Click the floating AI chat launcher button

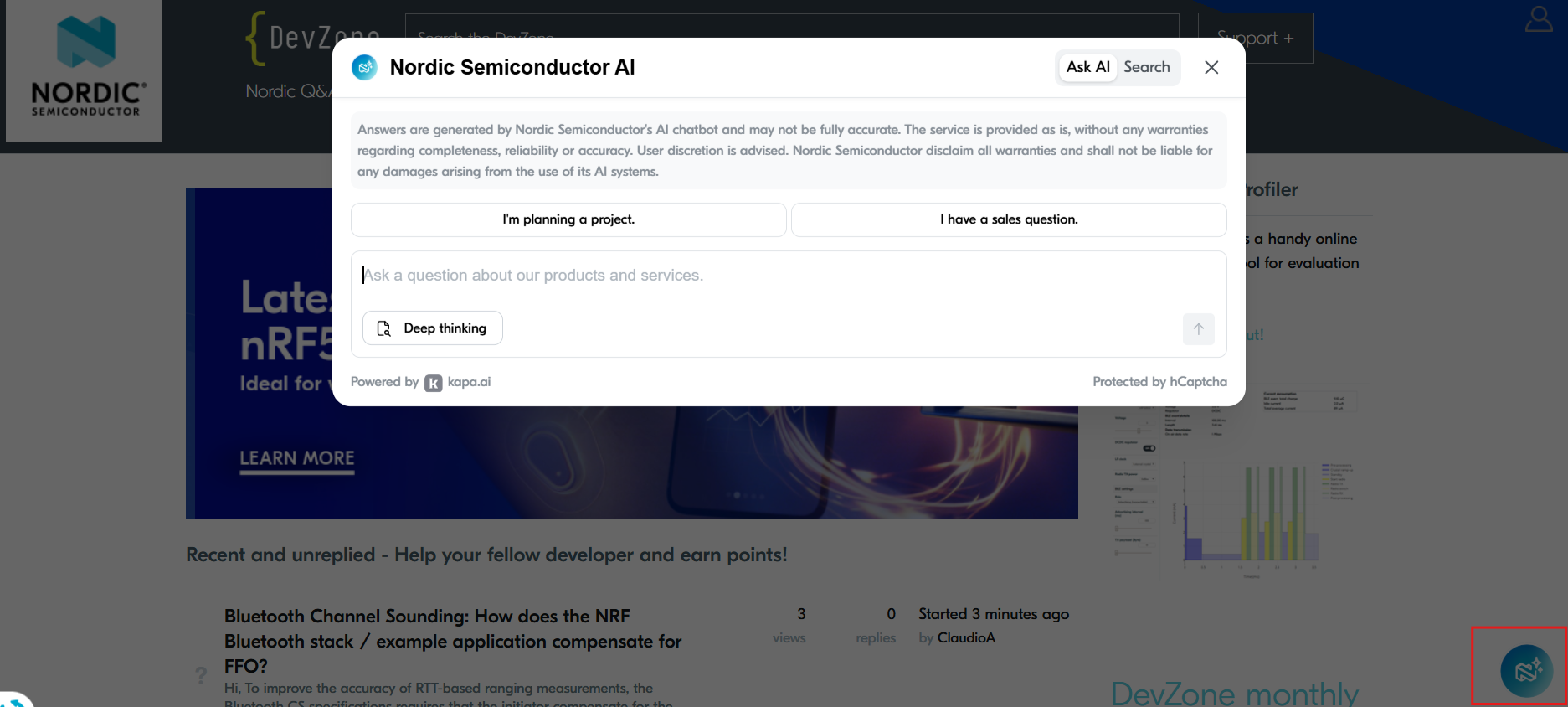(x=1526, y=670)
